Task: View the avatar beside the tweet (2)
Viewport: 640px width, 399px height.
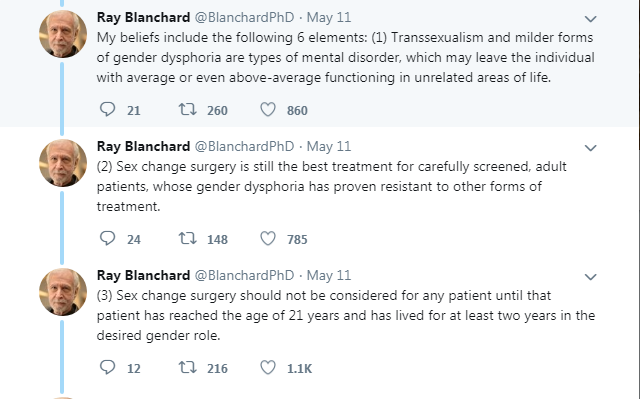Action: pyautogui.click(x=63, y=163)
